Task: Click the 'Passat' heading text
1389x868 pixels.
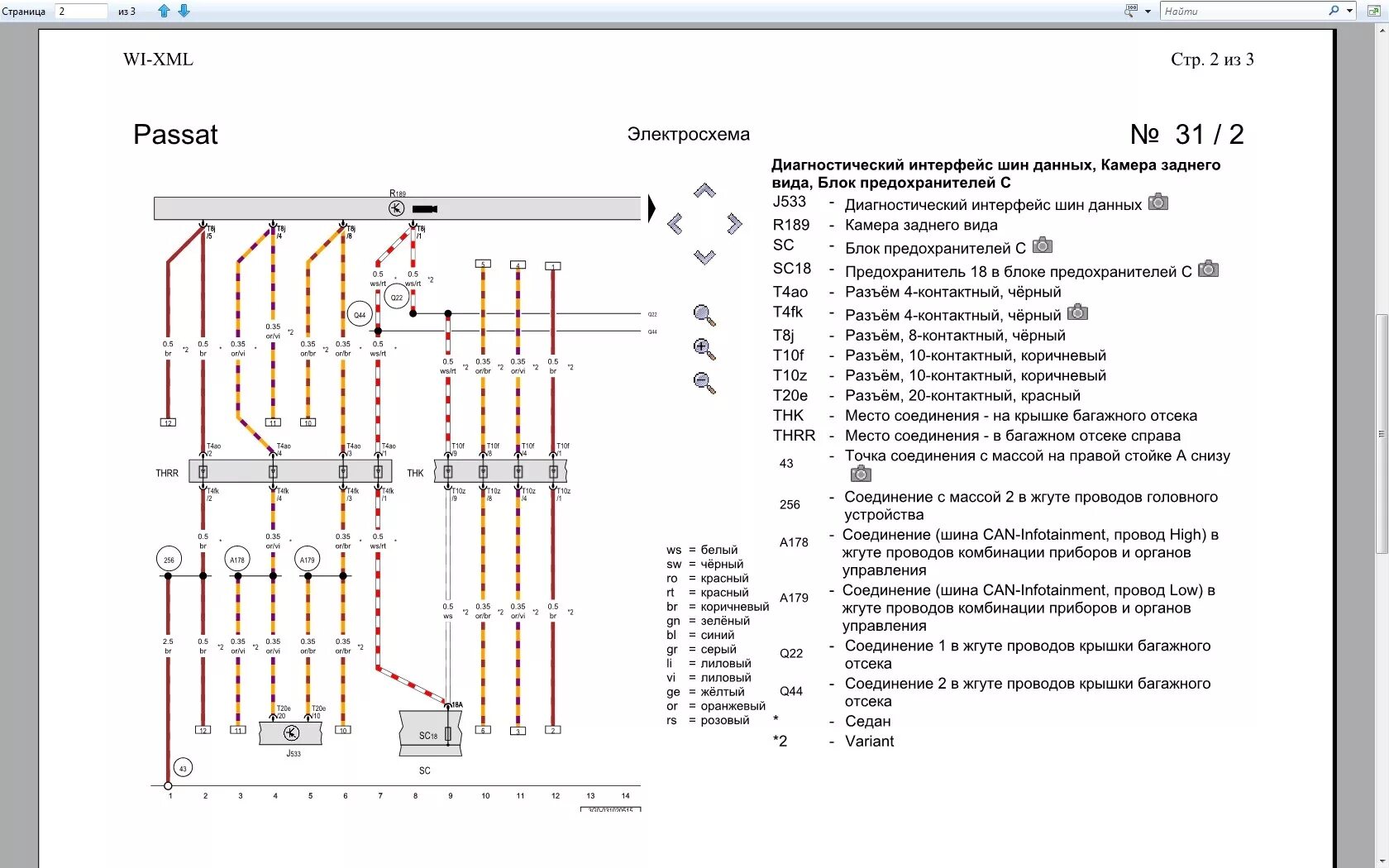Action: tap(175, 135)
